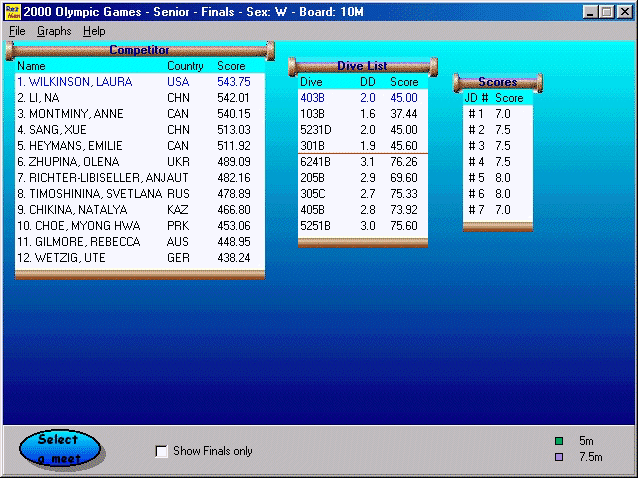Select competitor WETZIG, UTE
Image resolution: width=638 pixels, height=478 pixels.
(140, 258)
